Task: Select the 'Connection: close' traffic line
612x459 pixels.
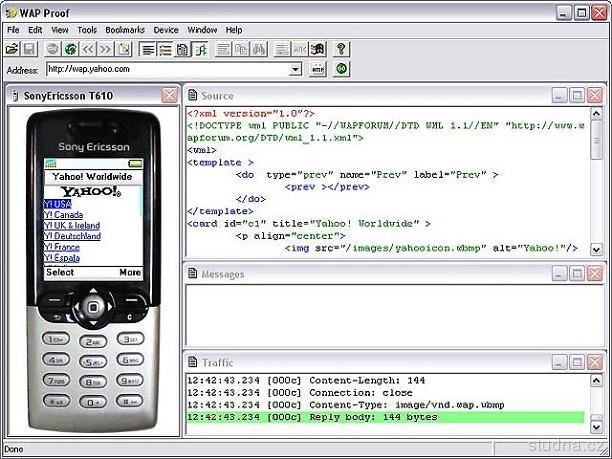Action: 300,393
